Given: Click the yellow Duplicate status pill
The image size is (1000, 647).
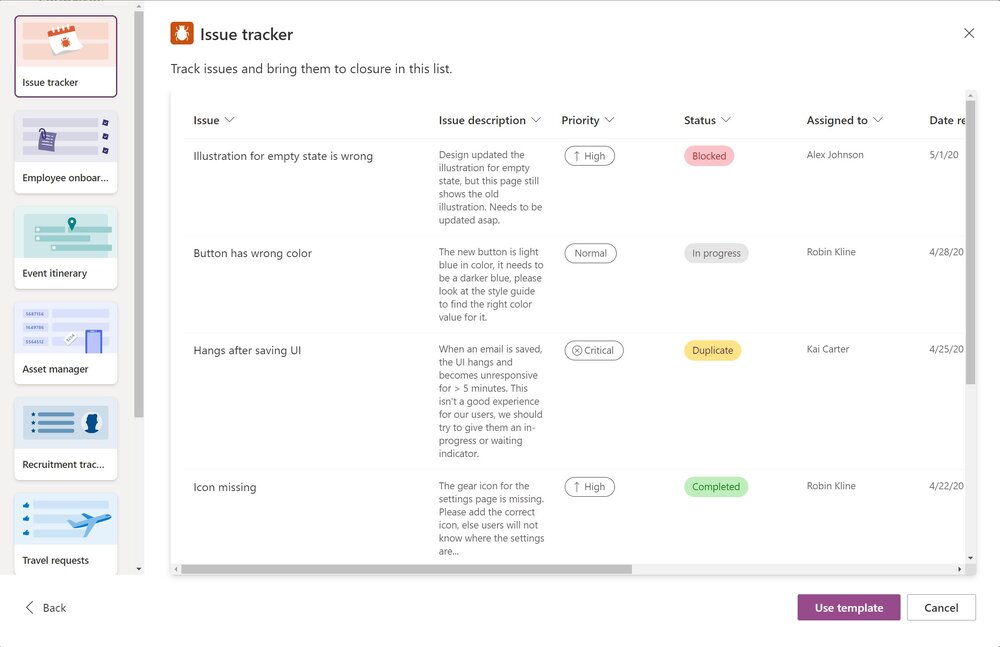Looking at the screenshot, I should [712, 350].
